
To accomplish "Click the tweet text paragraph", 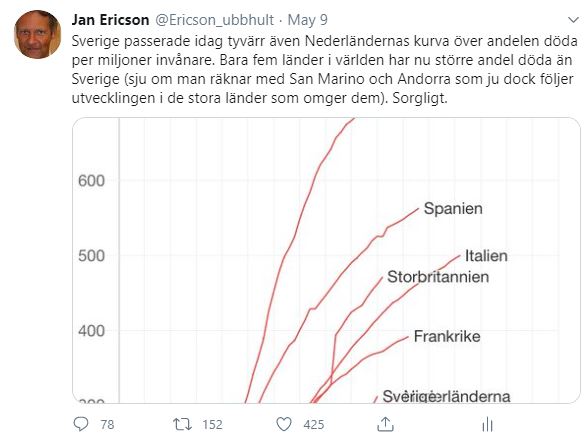I will click(x=325, y=69).
